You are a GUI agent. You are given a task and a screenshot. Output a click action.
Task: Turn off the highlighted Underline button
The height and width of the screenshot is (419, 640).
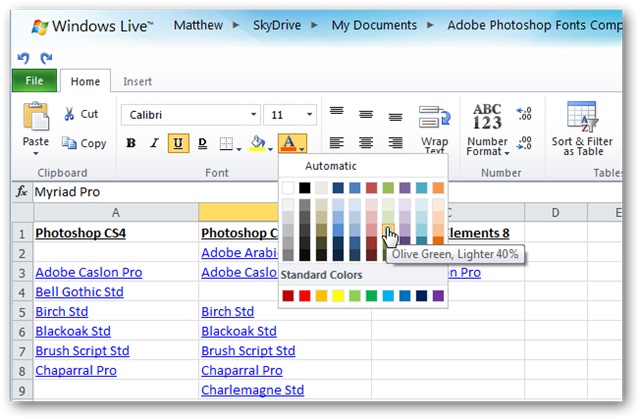(178, 143)
